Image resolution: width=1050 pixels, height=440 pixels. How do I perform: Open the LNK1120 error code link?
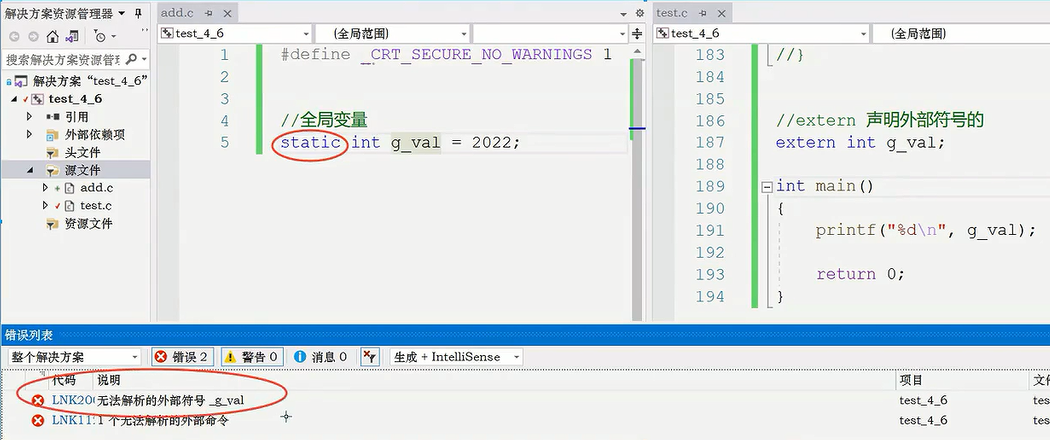point(72,421)
